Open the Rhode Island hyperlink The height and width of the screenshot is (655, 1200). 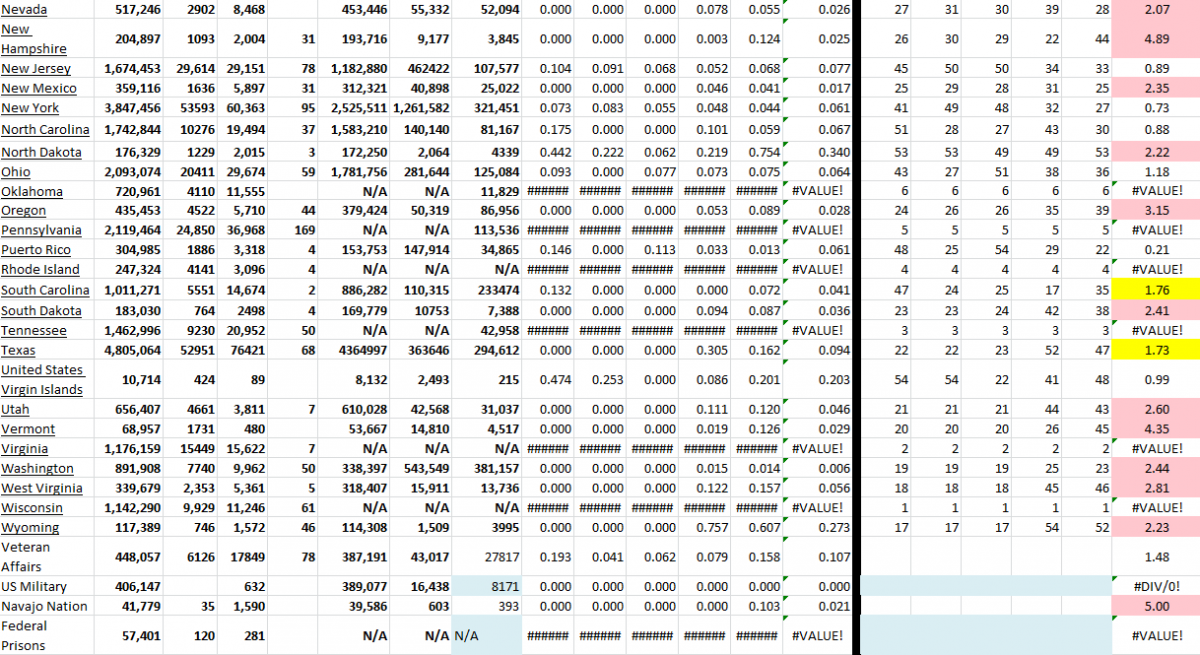(x=40, y=269)
